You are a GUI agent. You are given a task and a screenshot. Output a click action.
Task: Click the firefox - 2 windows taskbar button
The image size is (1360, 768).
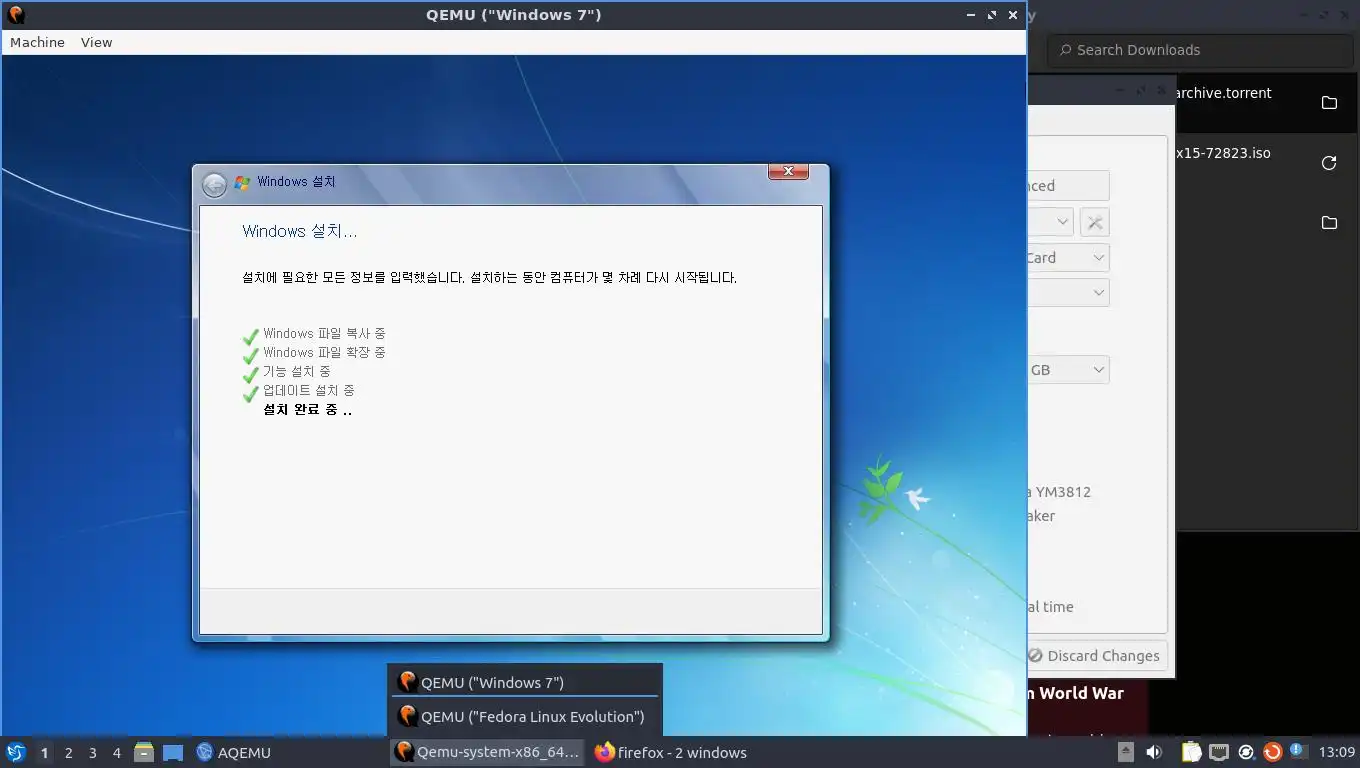click(x=671, y=752)
